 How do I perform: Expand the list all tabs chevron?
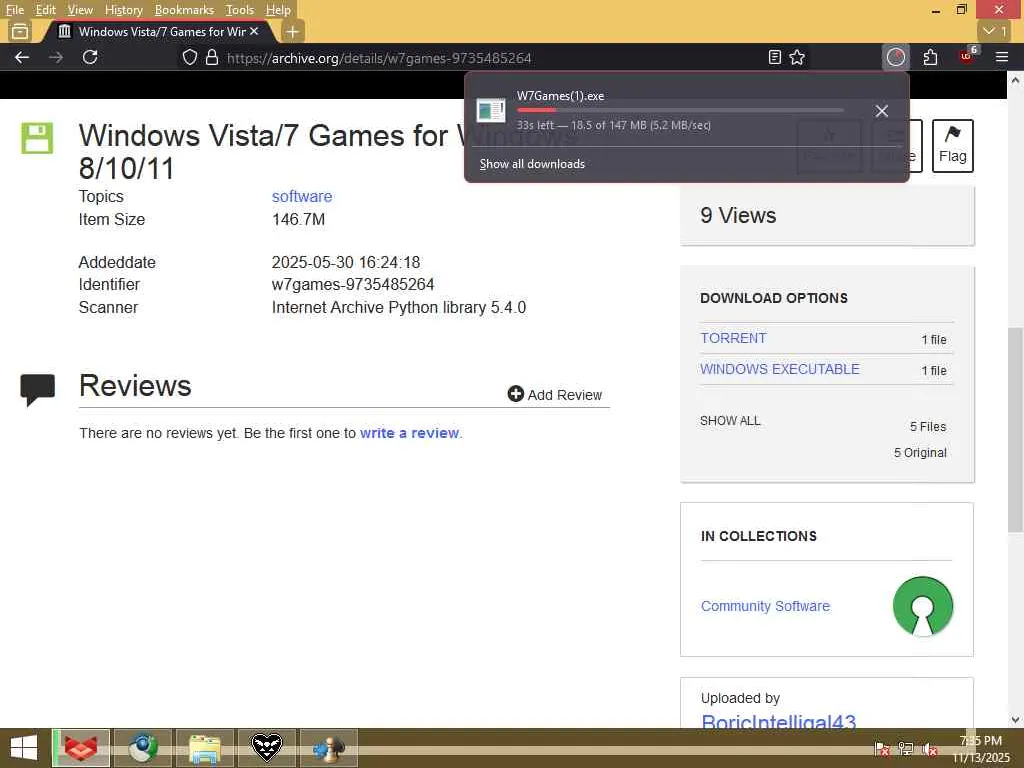point(995,31)
